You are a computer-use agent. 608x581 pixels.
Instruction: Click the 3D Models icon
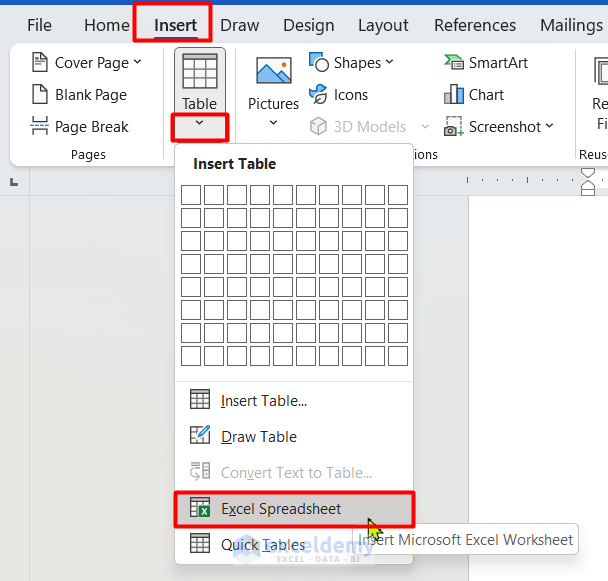pos(318,126)
